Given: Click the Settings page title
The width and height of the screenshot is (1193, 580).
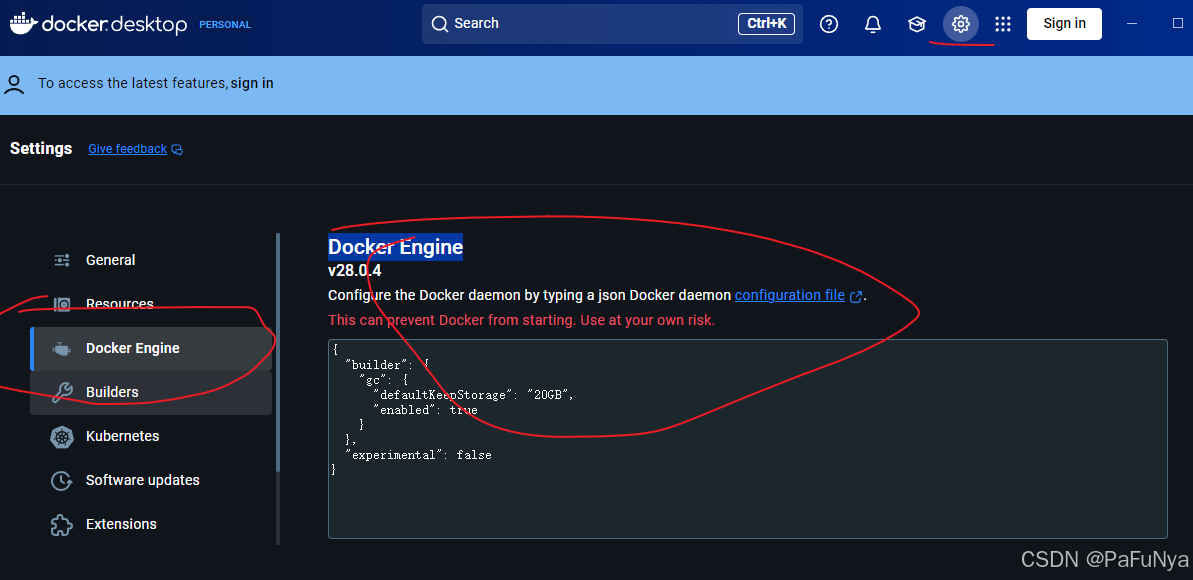Looking at the screenshot, I should click(x=41, y=148).
